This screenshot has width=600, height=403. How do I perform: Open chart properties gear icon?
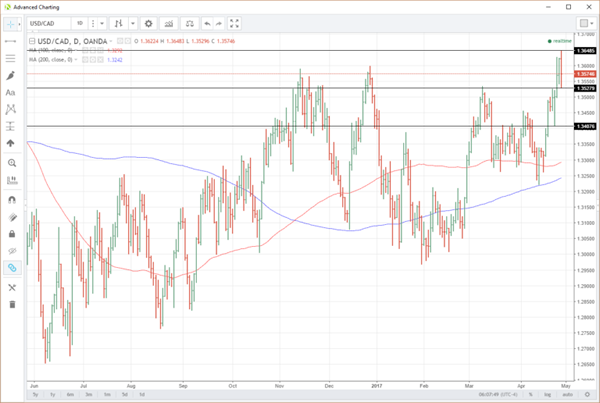[x=149, y=23]
